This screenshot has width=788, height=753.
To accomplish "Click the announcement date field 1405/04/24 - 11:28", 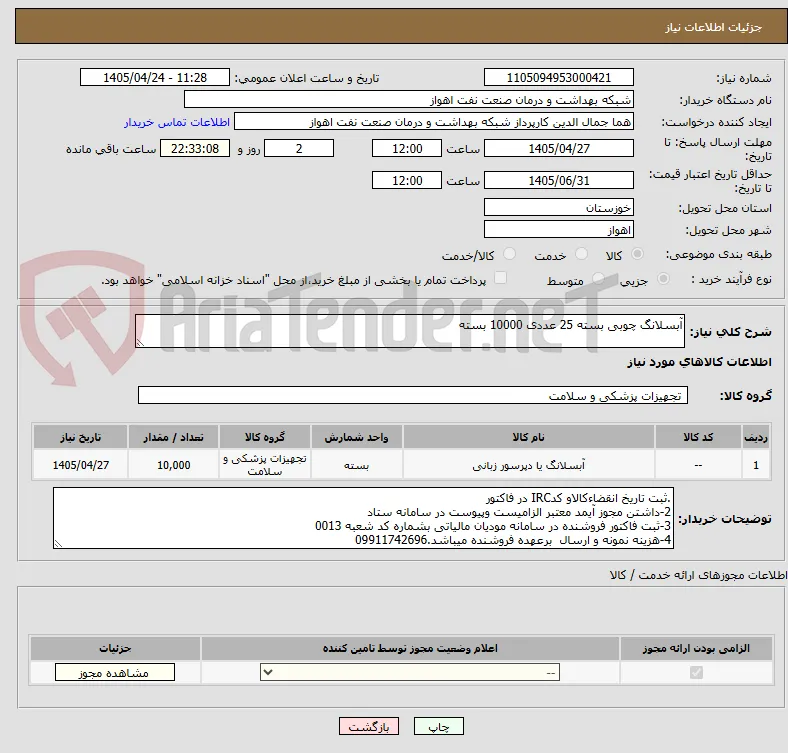I will [155, 77].
